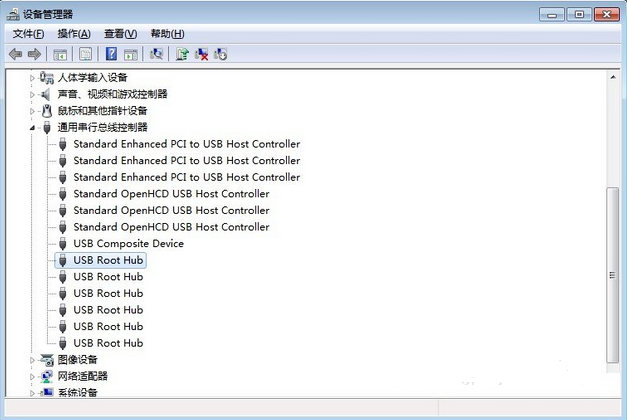Click the network icon for 网络适配器

(x=47, y=376)
